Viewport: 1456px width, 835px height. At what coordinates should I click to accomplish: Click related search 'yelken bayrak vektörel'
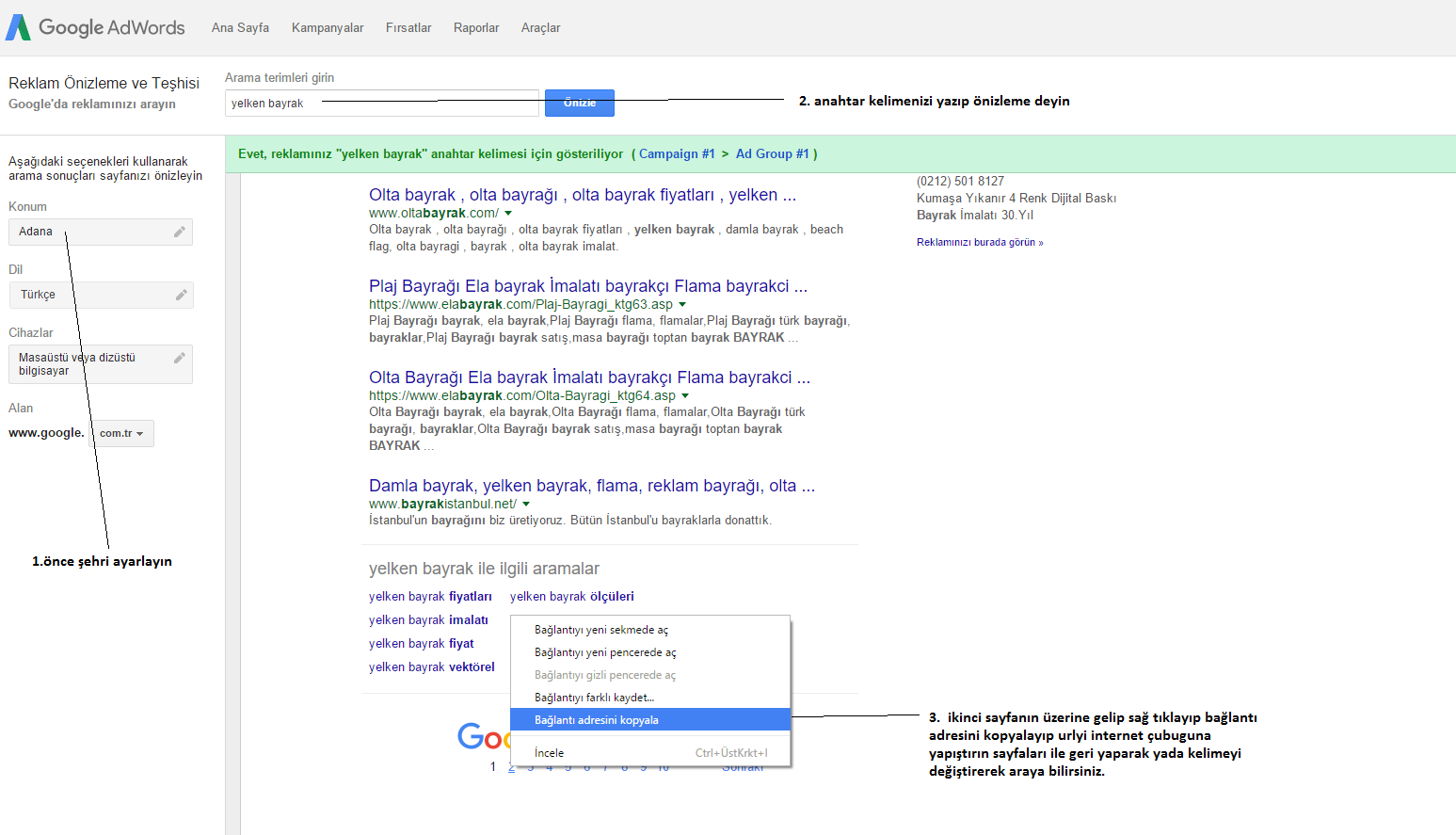(x=432, y=667)
